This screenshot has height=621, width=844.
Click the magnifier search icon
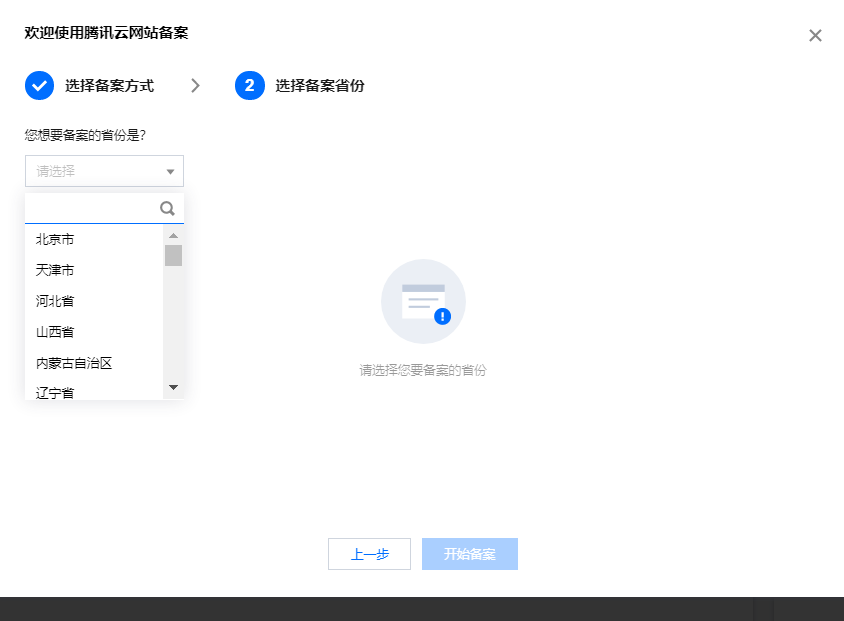click(167, 208)
